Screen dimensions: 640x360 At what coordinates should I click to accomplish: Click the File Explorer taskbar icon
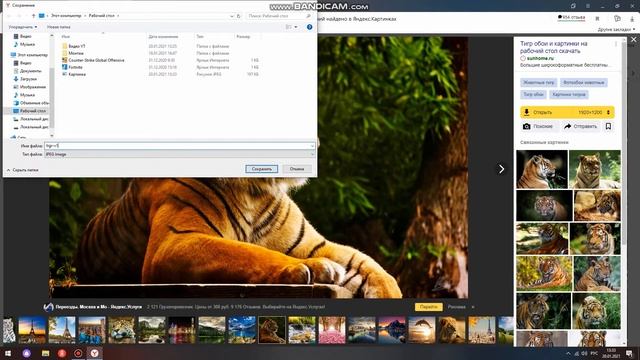click(45, 353)
